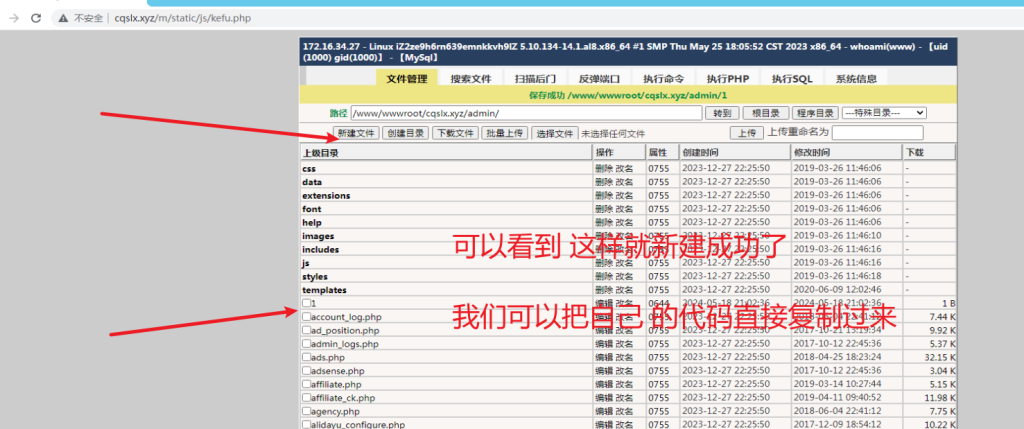Open the 系统信息 tab
Screen dimensions: 1024x429
click(x=856, y=79)
